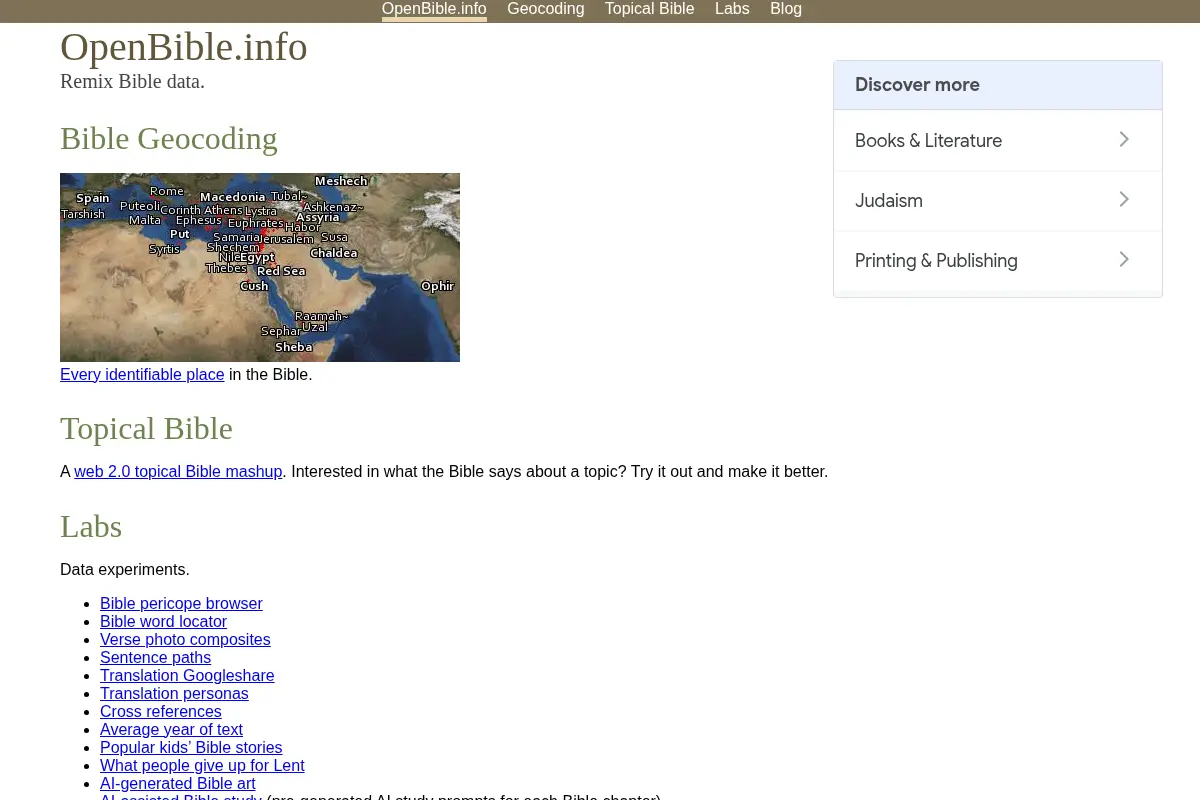Select Judaism in Discover more

tap(998, 200)
